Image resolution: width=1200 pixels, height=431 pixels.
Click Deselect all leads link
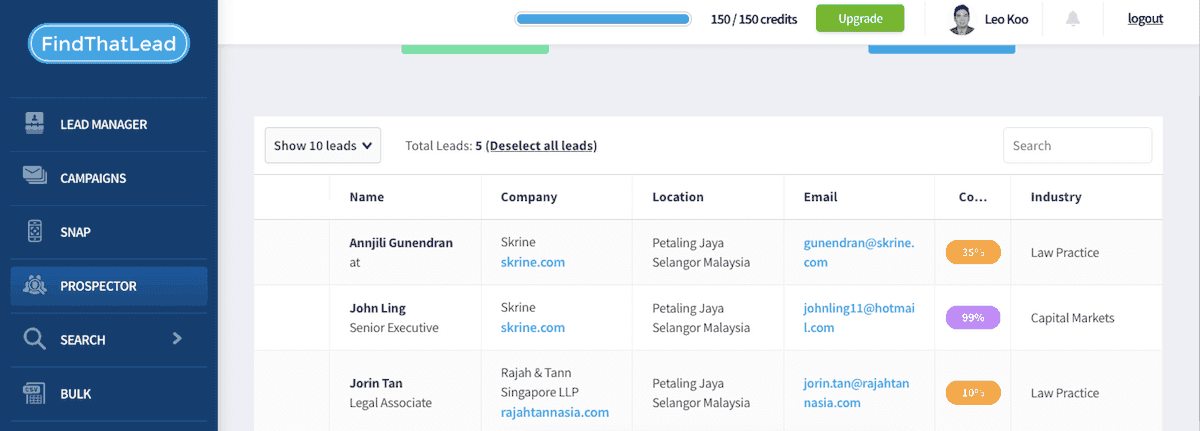pyautogui.click(x=541, y=146)
